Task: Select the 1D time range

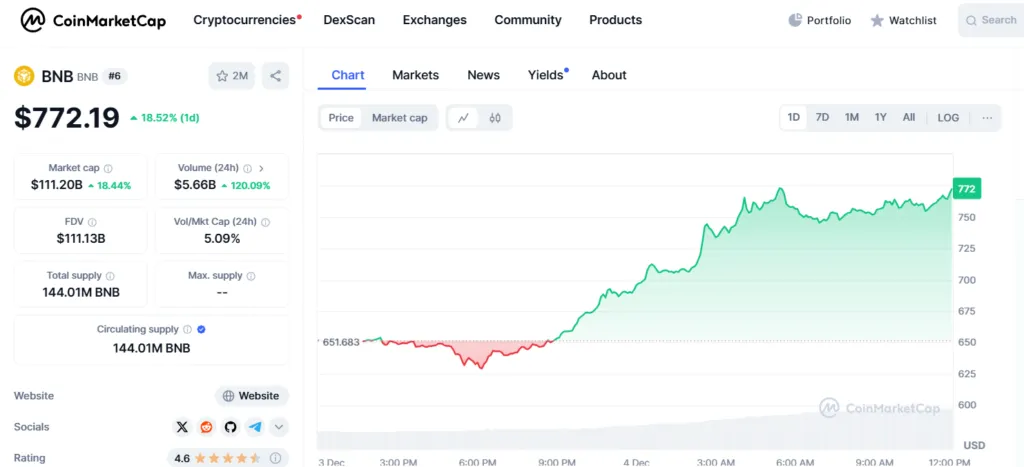Action: [793, 118]
